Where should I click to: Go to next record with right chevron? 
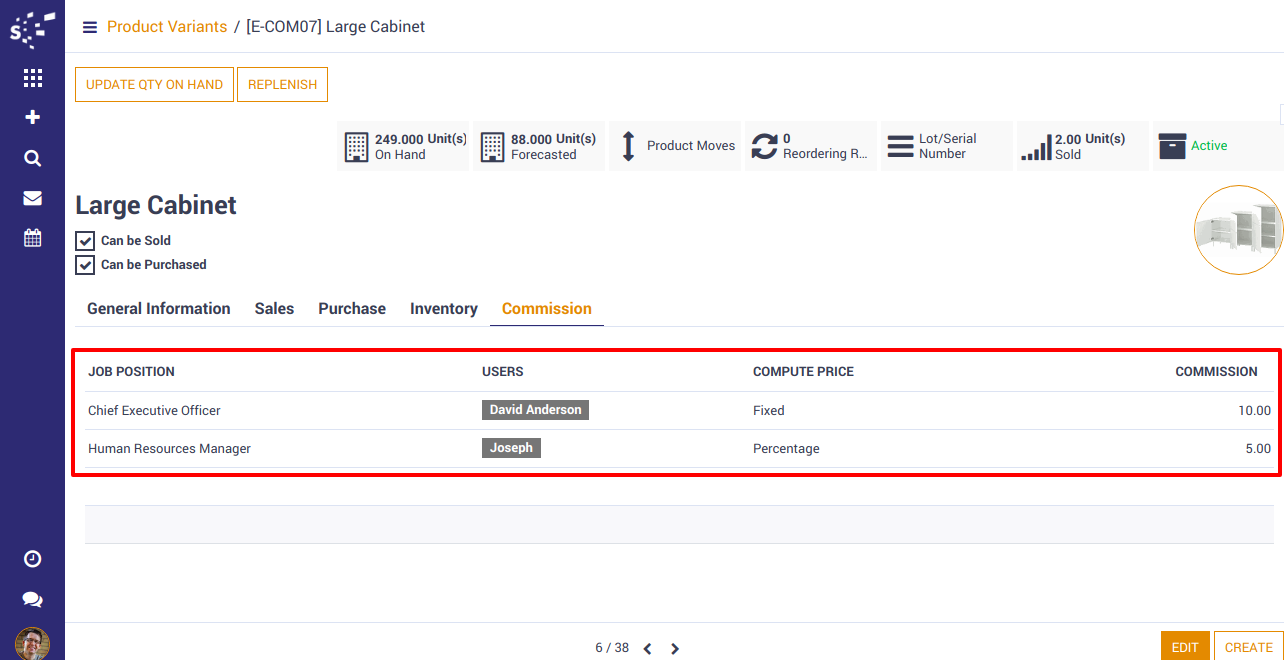tap(675, 648)
